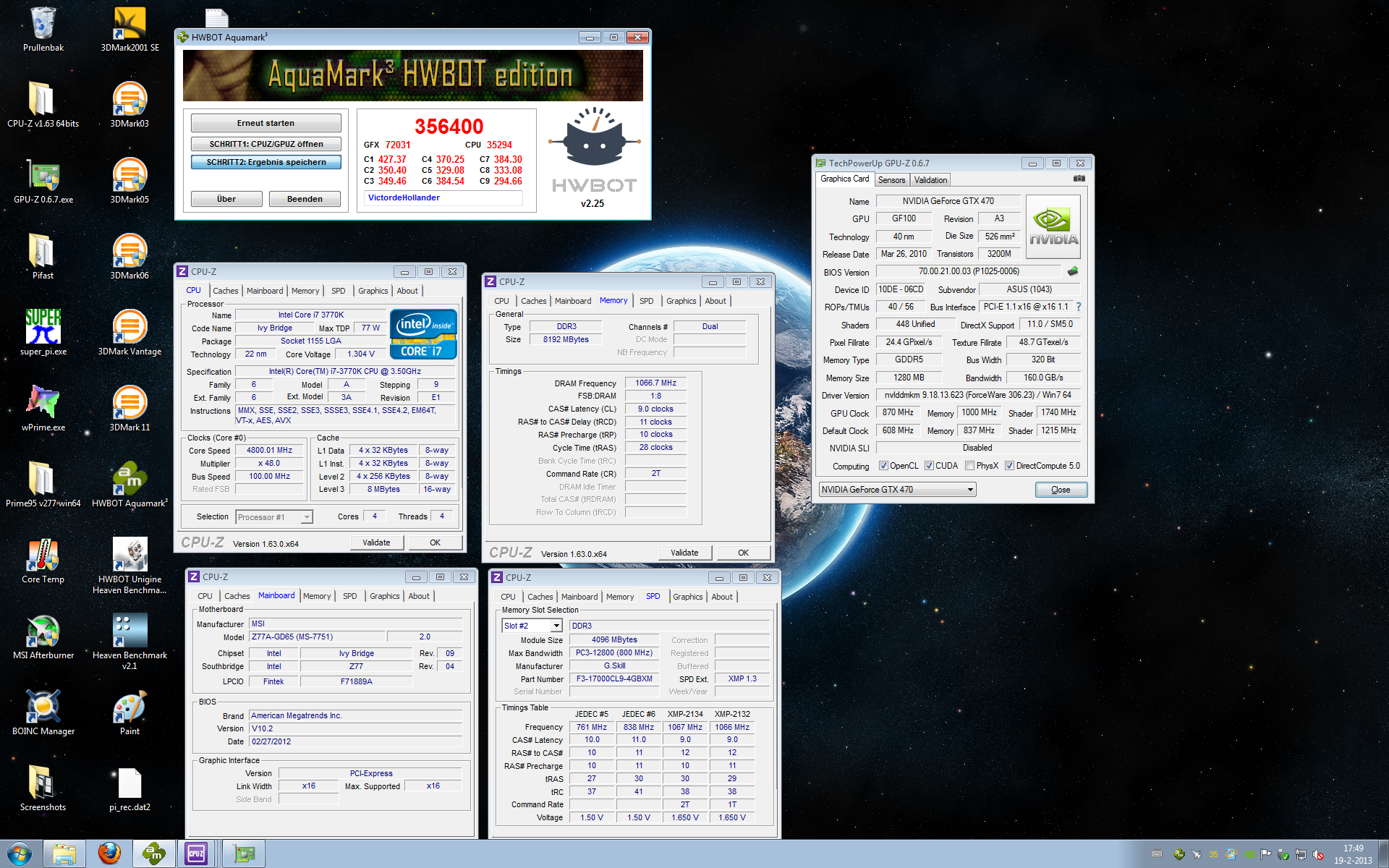Open Windows Explorer from the taskbar
The width and height of the screenshot is (1389, 868).
(x=64, y=854)
